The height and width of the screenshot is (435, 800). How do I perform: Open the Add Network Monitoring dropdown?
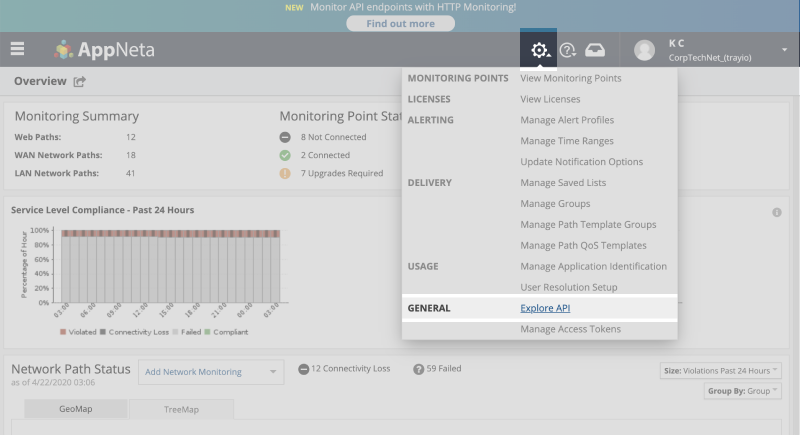pos(211,372)
